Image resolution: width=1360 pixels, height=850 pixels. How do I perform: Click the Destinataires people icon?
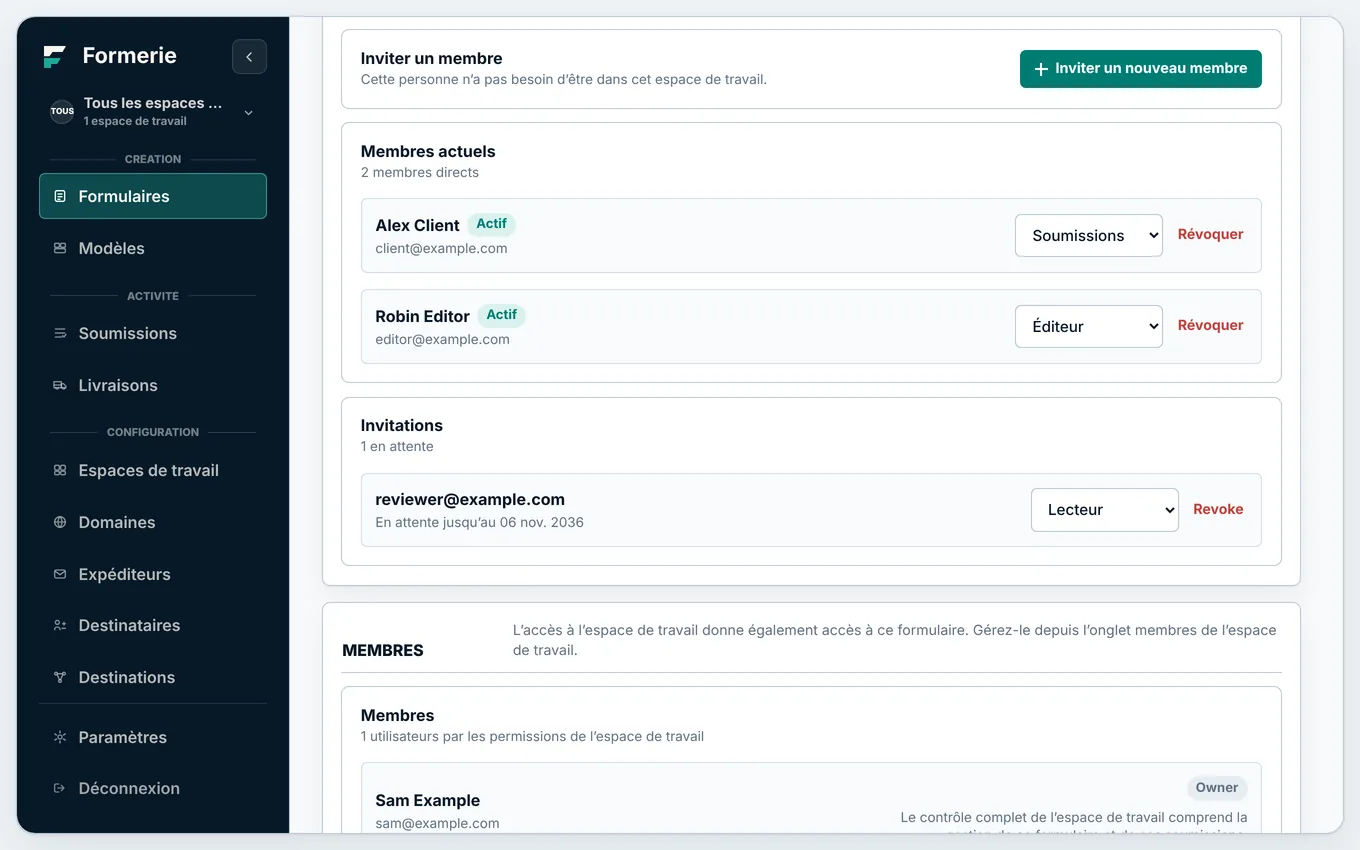(x=60, y=625)
